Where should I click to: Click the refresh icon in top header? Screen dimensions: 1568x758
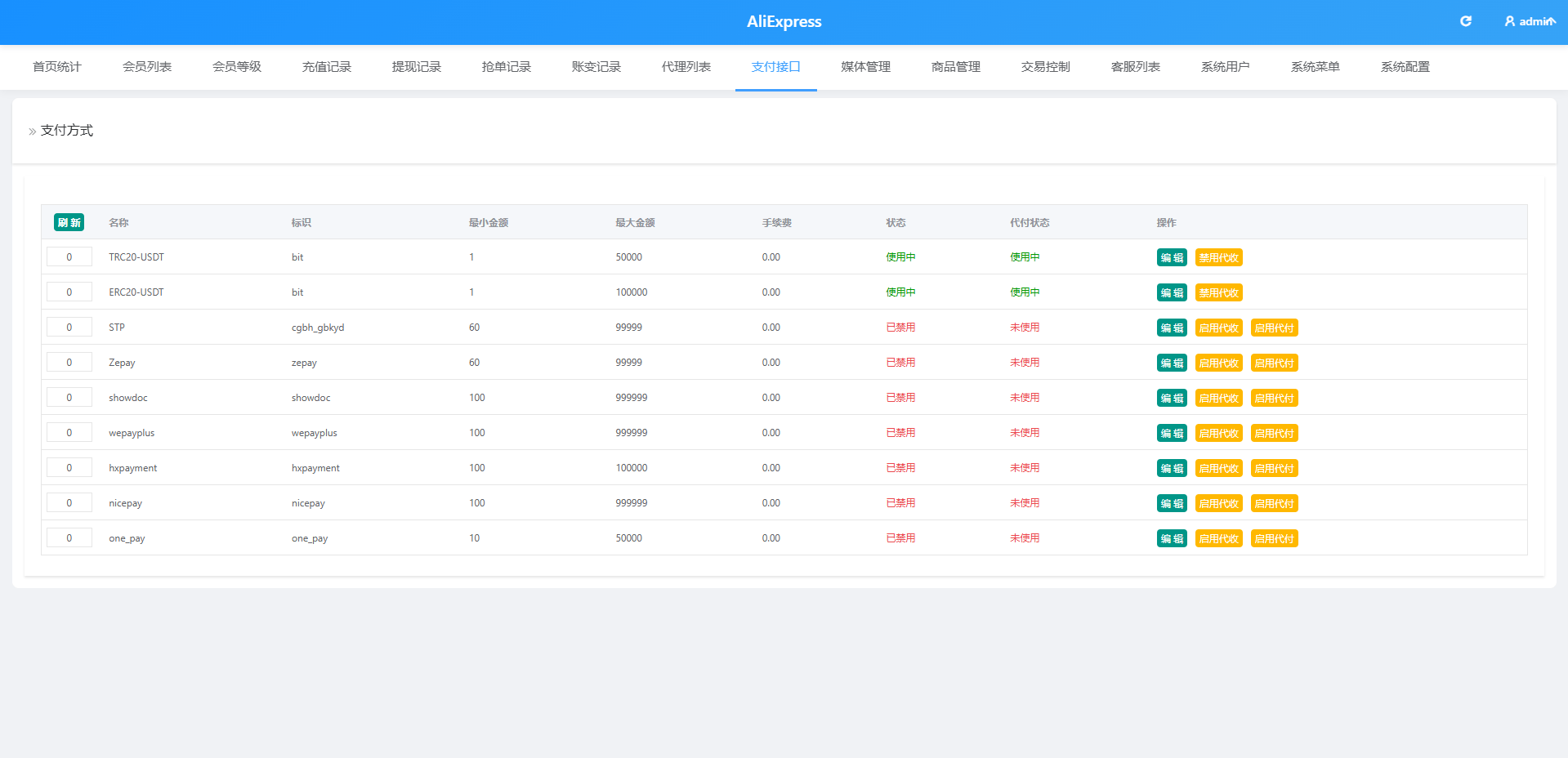tap(1466, 21)
